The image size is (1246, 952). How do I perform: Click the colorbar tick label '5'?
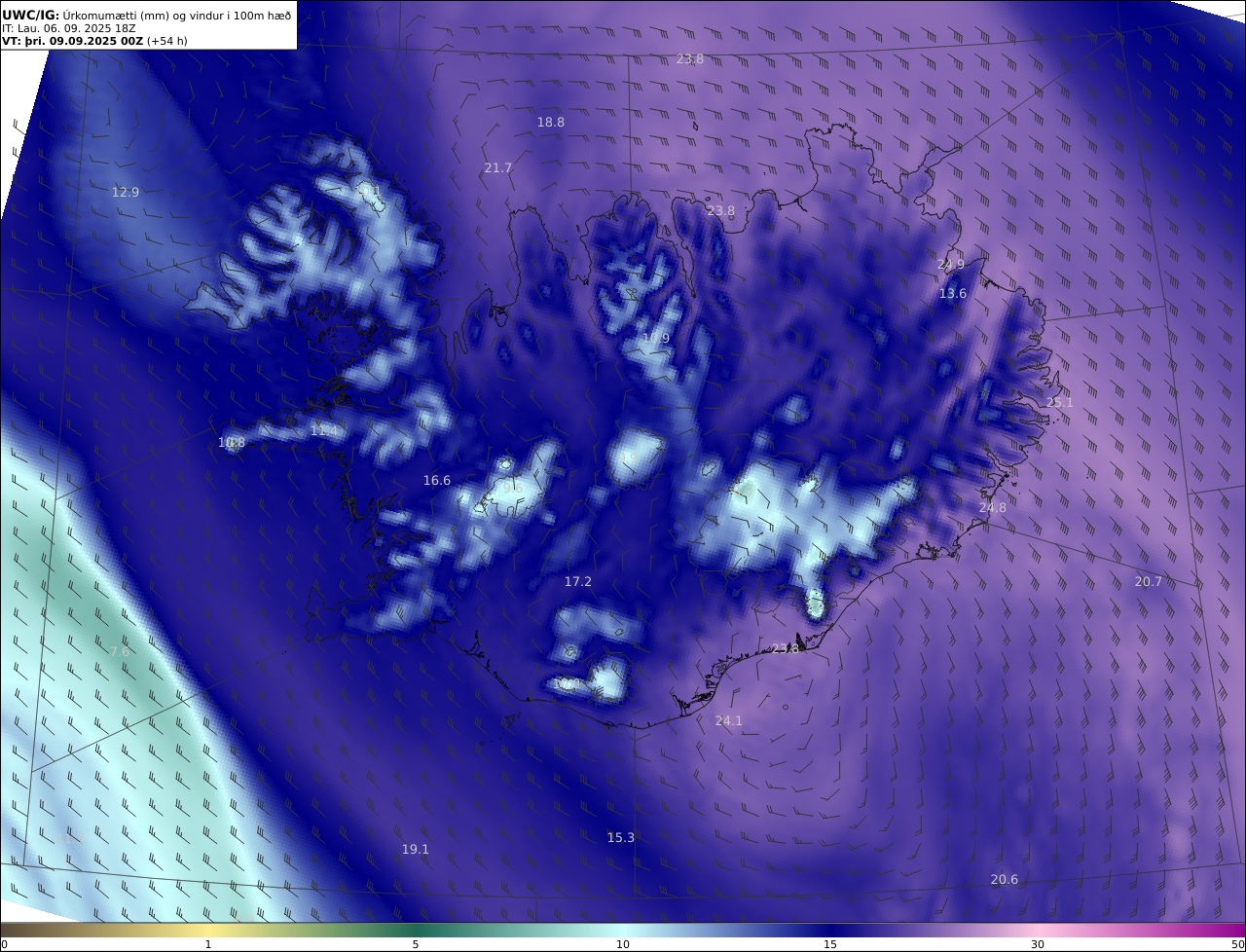coord(416,945)
